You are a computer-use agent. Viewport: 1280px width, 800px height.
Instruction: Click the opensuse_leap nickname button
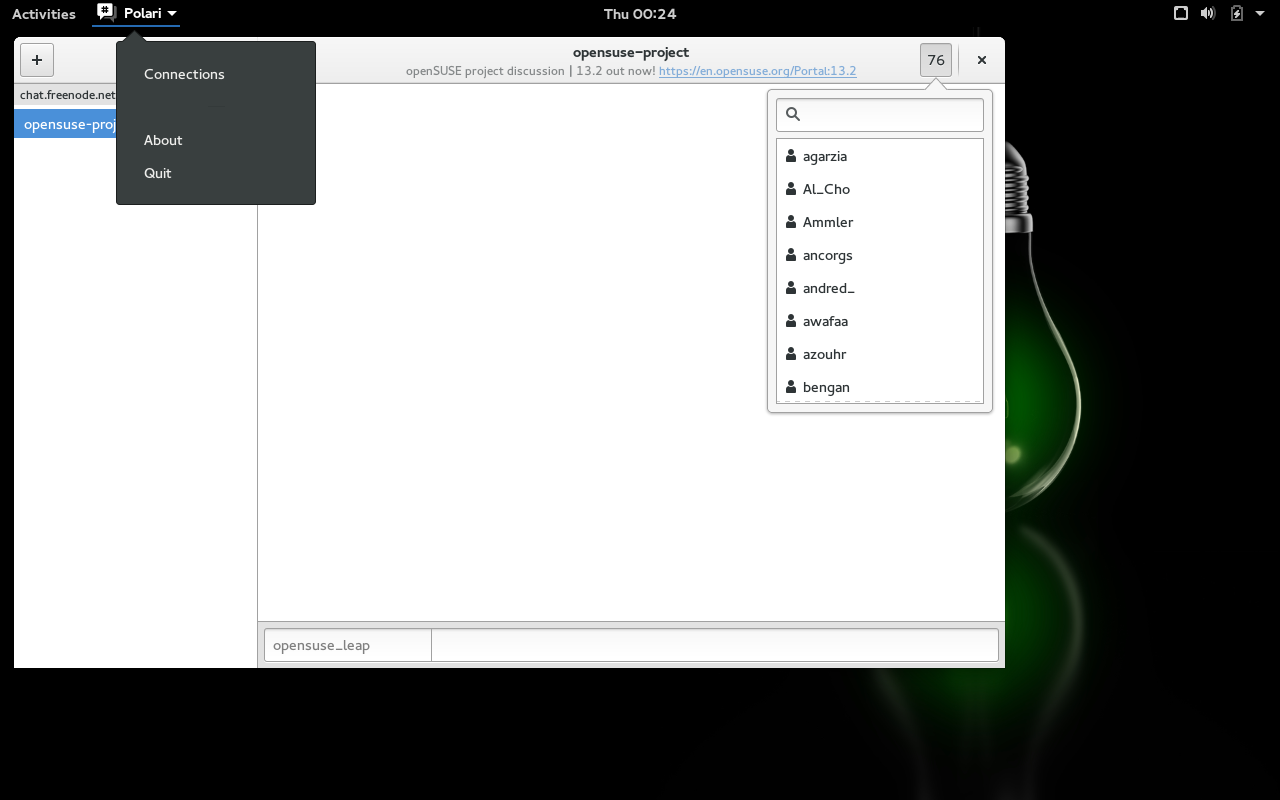point(347,645)
